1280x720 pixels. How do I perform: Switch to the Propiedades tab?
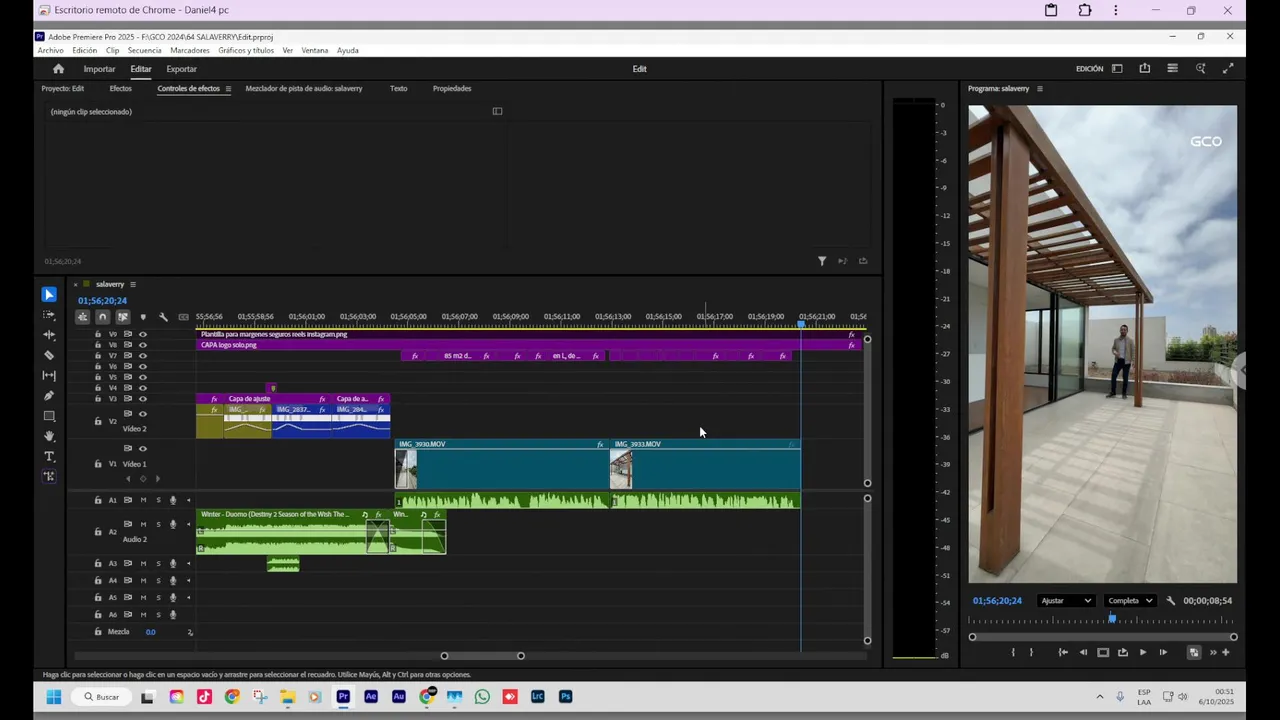[452, 89]
